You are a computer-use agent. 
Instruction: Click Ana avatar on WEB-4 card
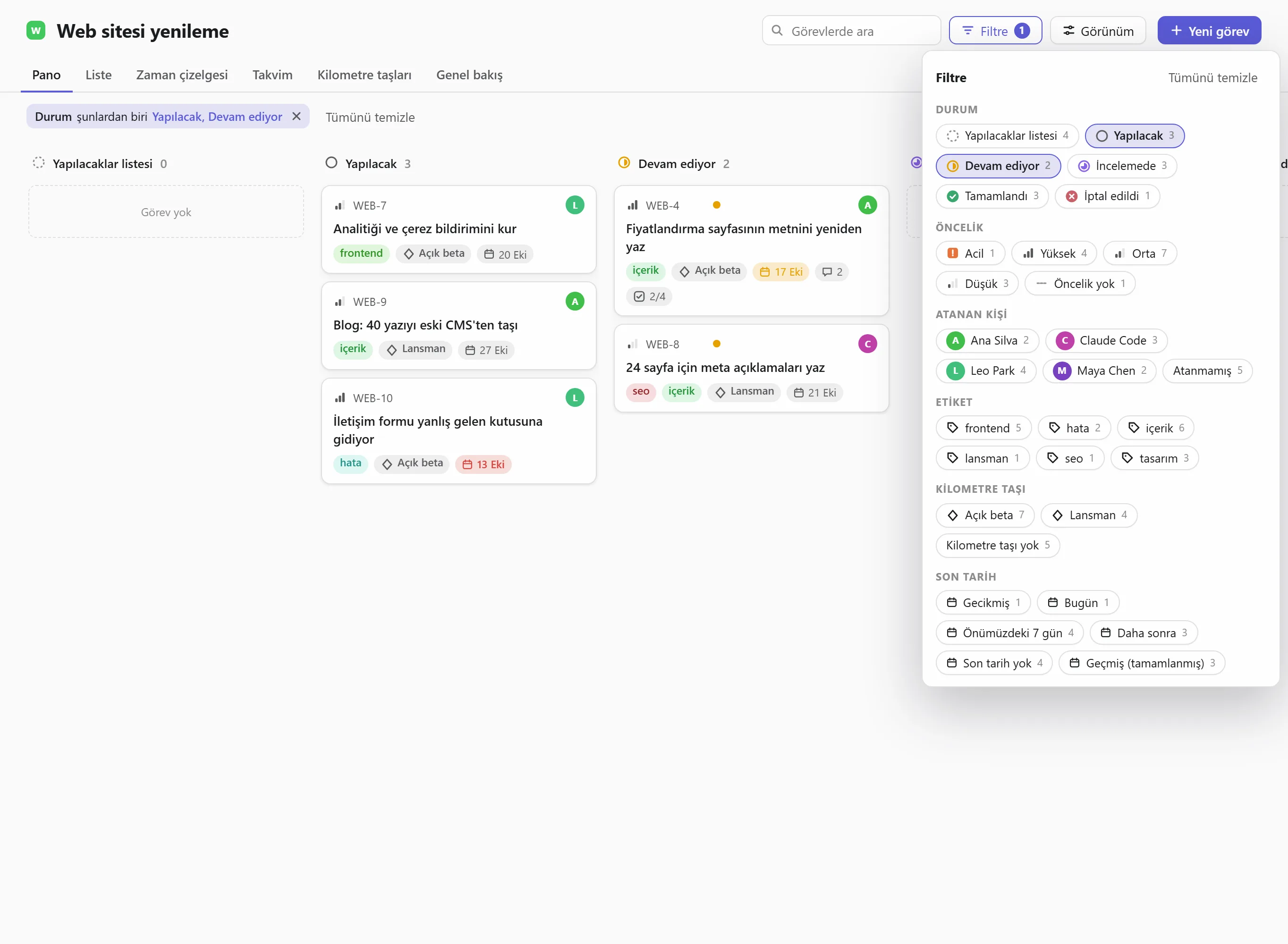pos(867,205)
